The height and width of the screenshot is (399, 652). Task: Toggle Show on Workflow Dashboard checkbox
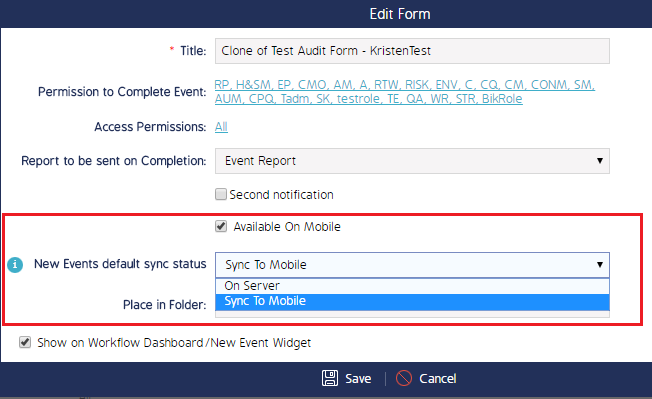25,342
